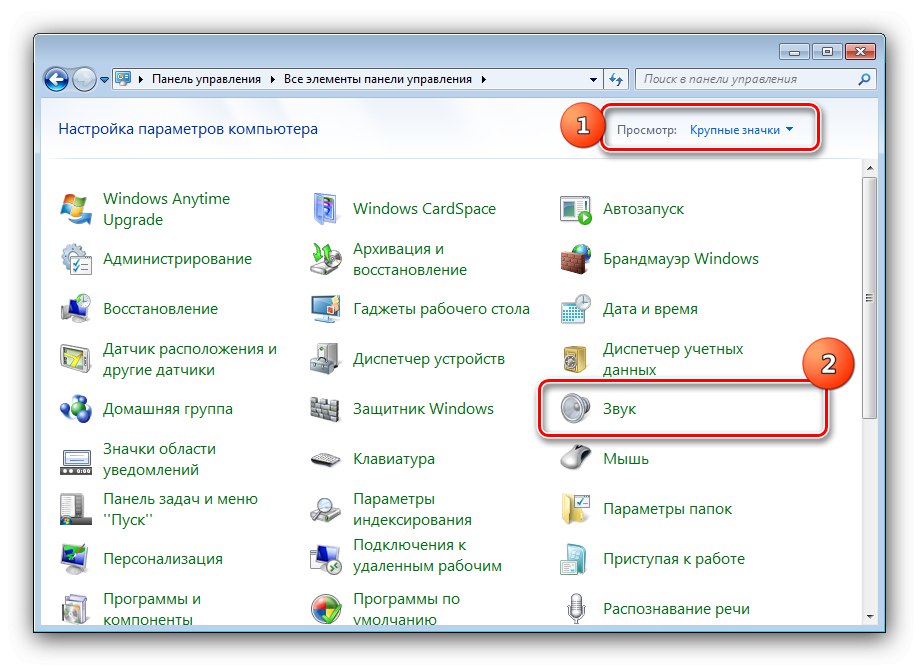The width and height of the screenshot is (919, 666).
Task: Expand the address bar history dropdown arrow
Action: click(593, 79)
